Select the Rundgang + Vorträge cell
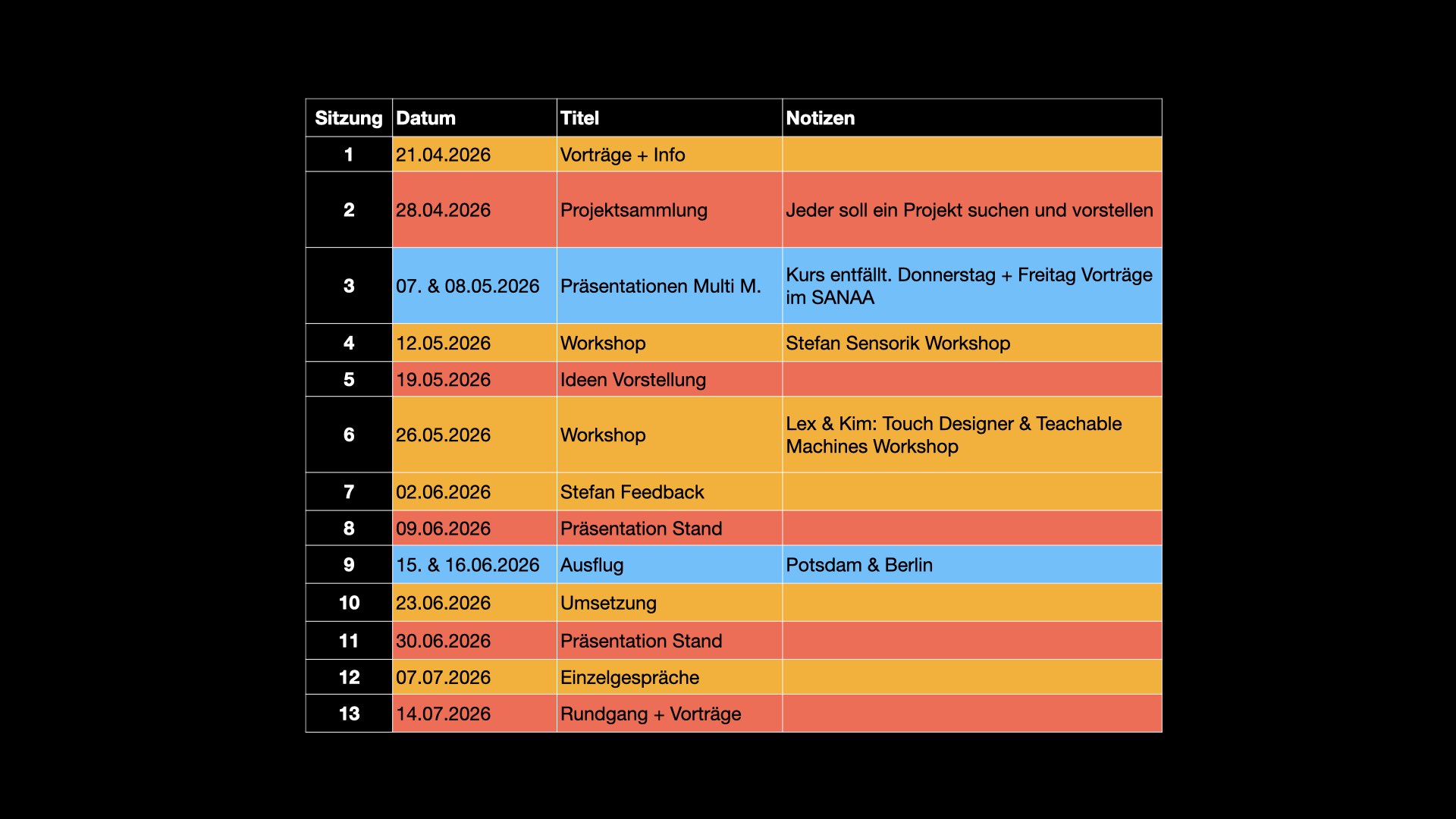 click(670, 713)
